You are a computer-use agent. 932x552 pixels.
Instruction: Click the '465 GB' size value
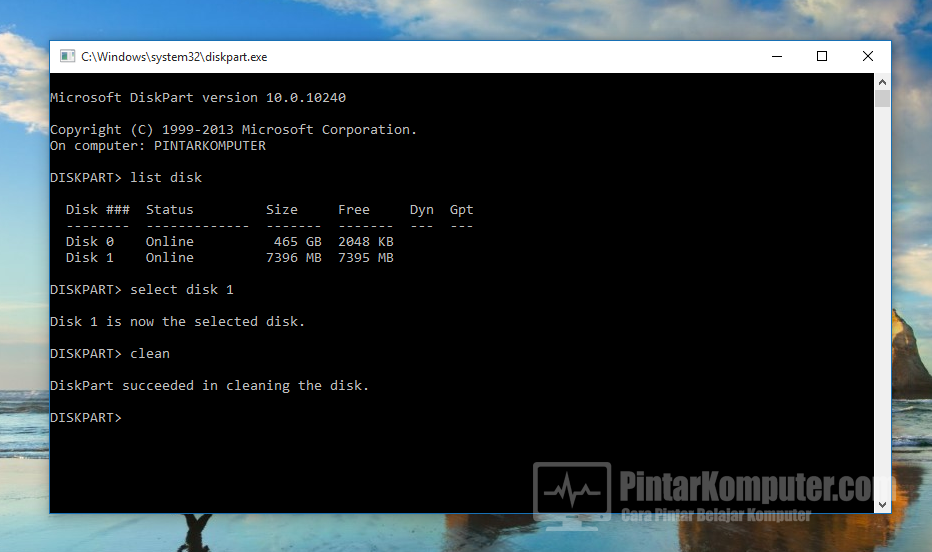point(298,242)
